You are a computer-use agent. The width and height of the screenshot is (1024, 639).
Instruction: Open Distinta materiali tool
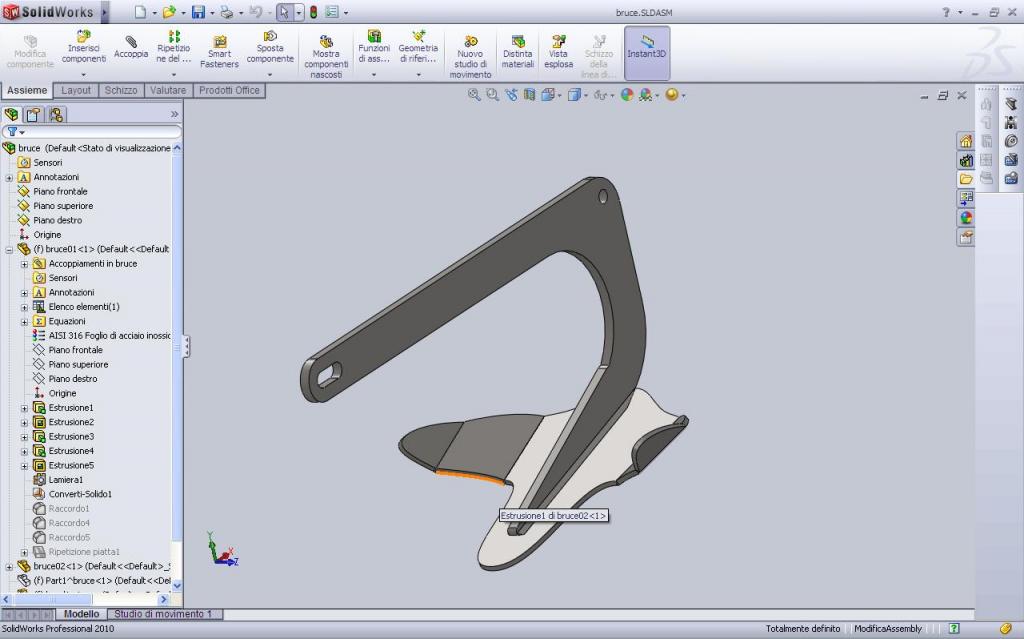tap(518, 52)
